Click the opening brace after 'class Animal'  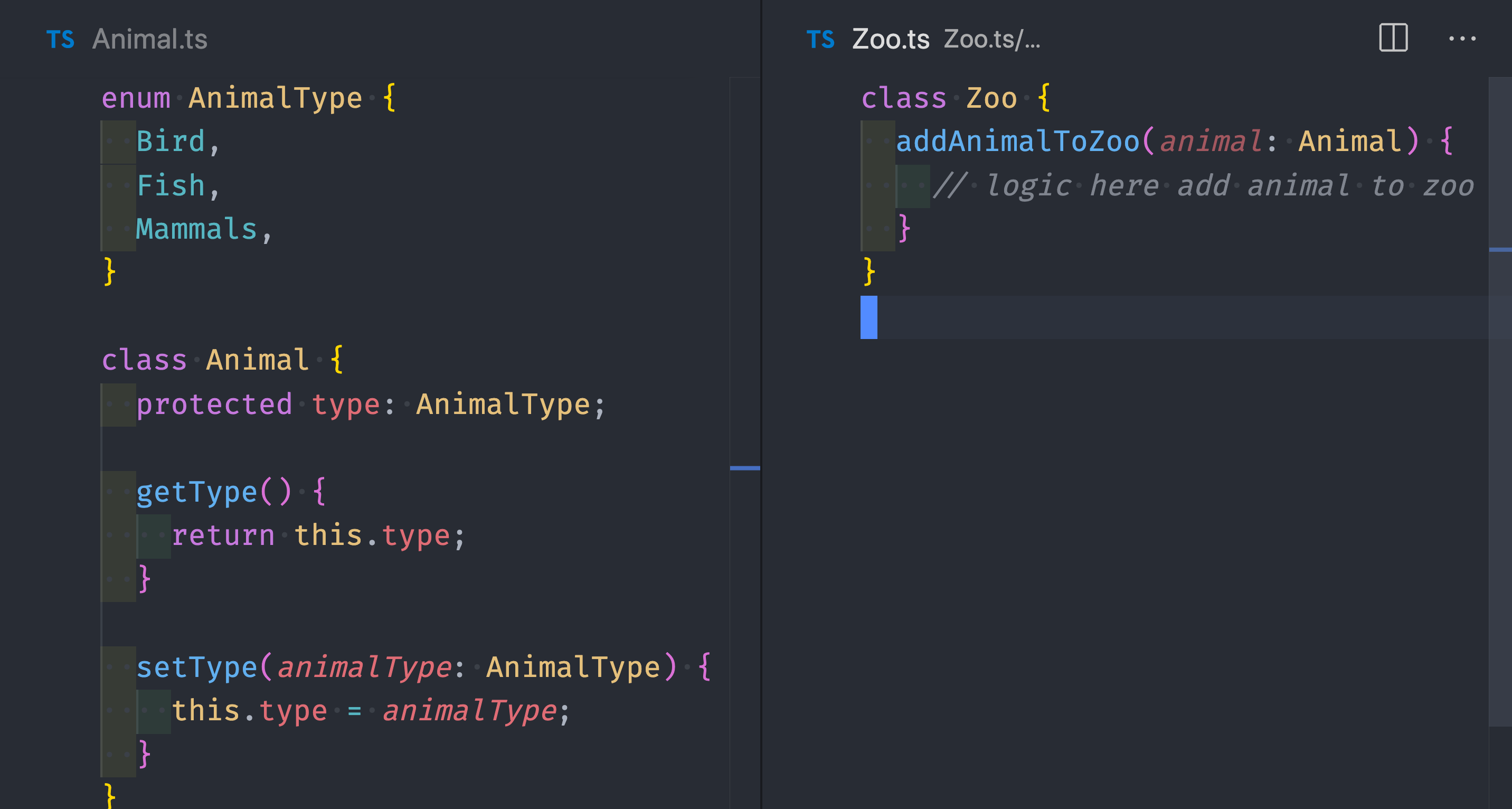point(336,360)
